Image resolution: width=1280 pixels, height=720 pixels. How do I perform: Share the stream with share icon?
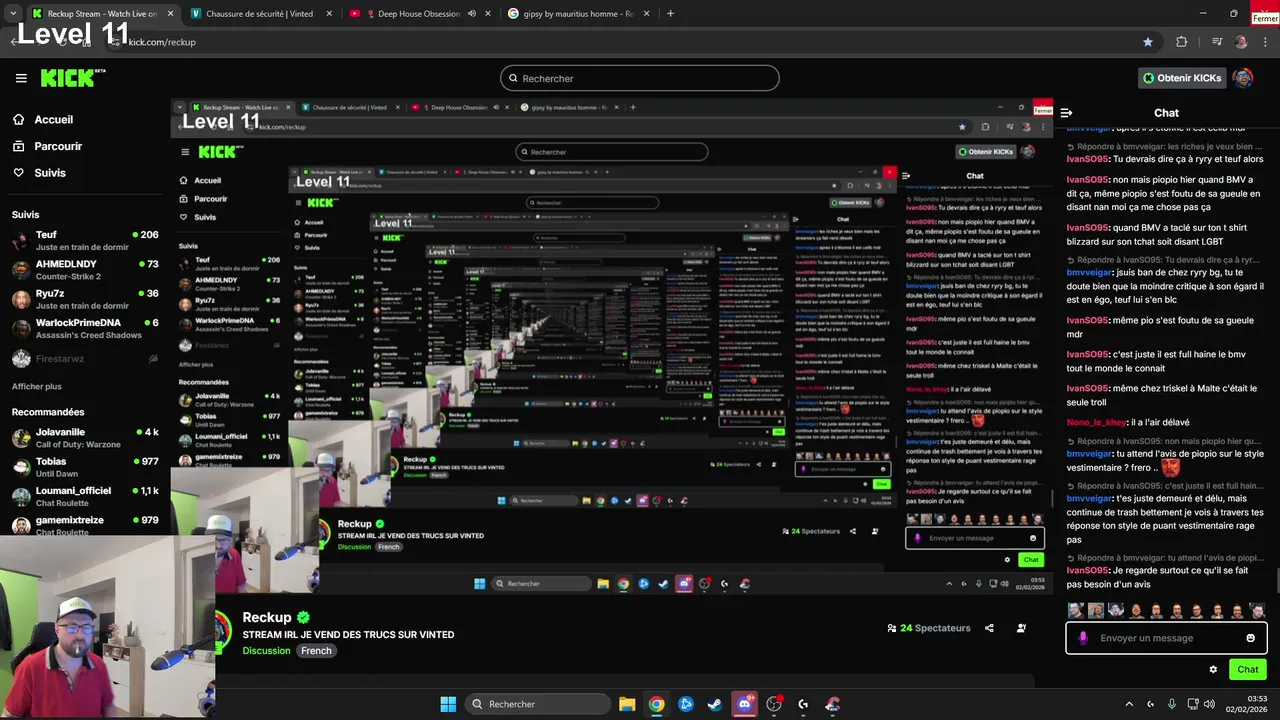[989, 628]
